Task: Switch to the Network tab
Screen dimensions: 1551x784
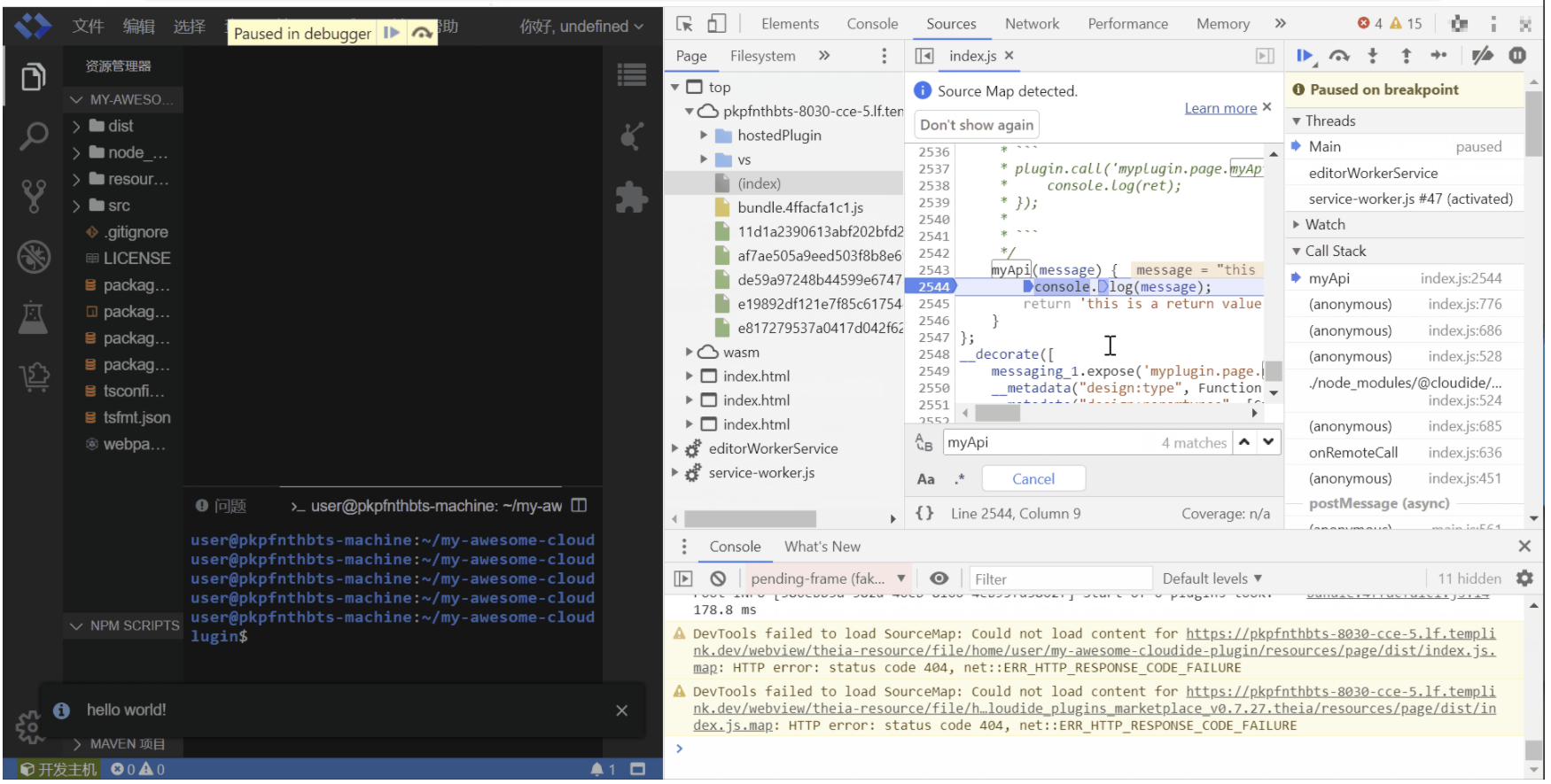Action: 1032,24
